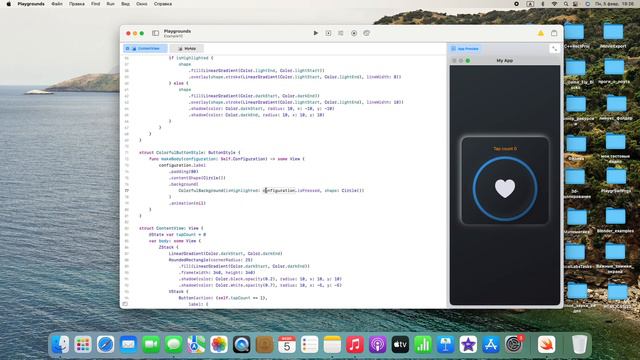
Task: Select the MovieExport desktop folder
Action: pyautogui.click(x=613, y=36)
